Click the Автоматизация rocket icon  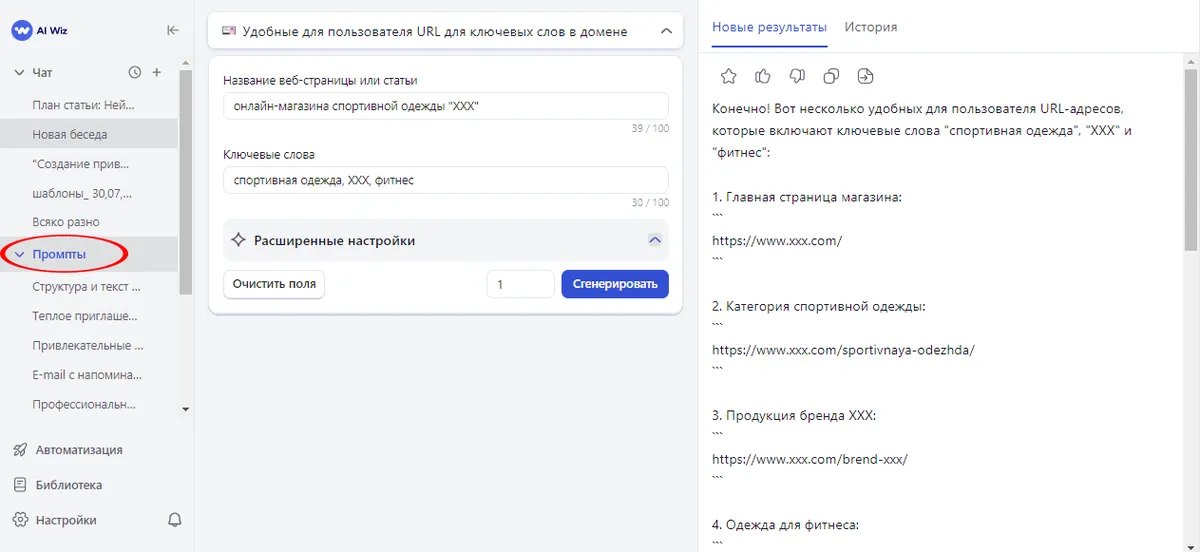tap(20, 450)
